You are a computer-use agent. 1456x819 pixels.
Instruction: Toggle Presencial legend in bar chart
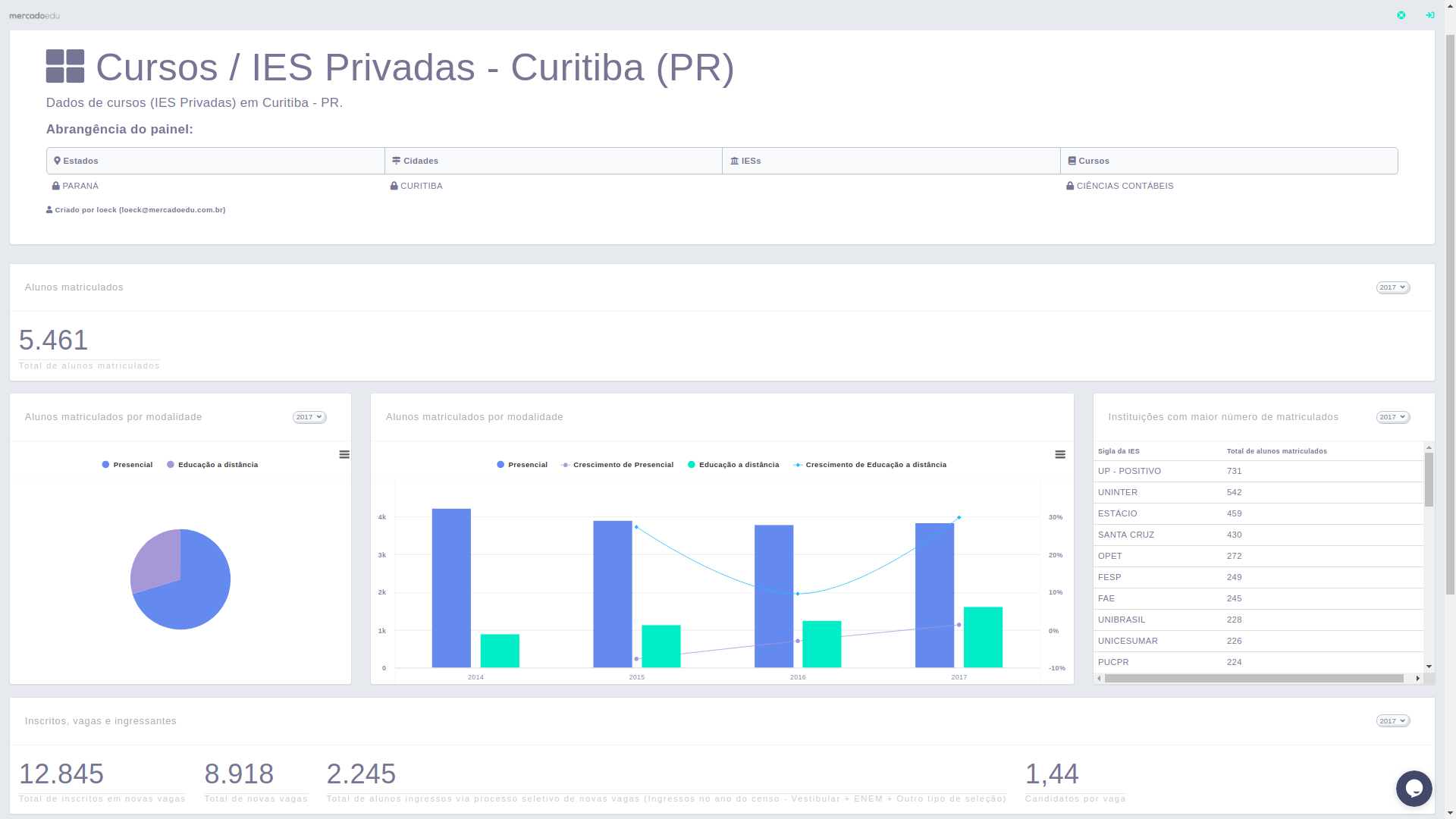pyautogui.click(x=522, y=465)
